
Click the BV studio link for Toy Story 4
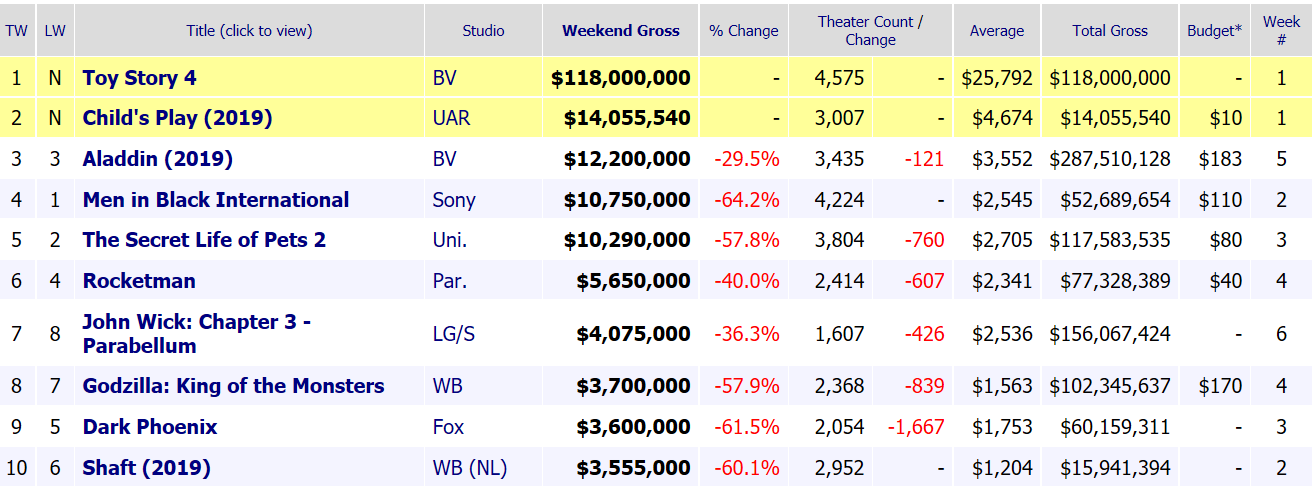point(444,78)
